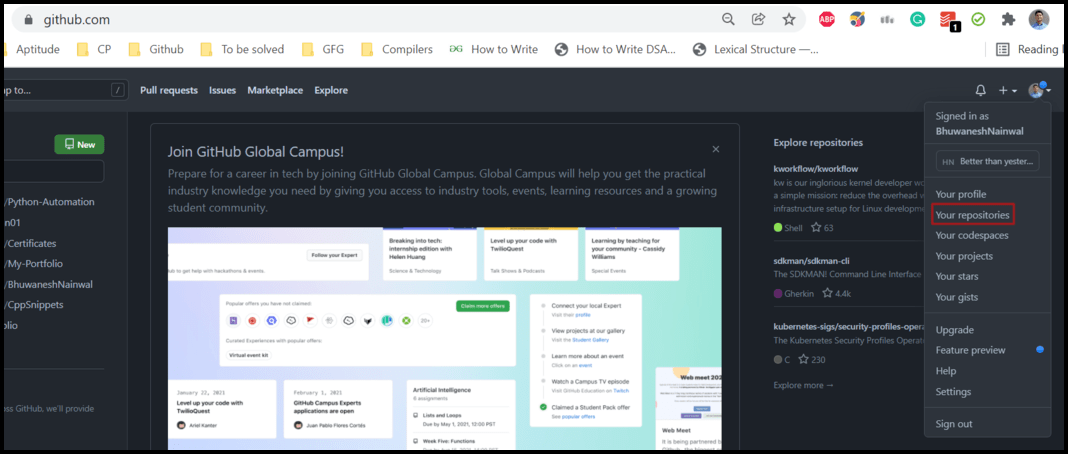Viewport: 1068px width, 454px height.
Task: Click Explore more link
Action: click(x=803, y=385)
